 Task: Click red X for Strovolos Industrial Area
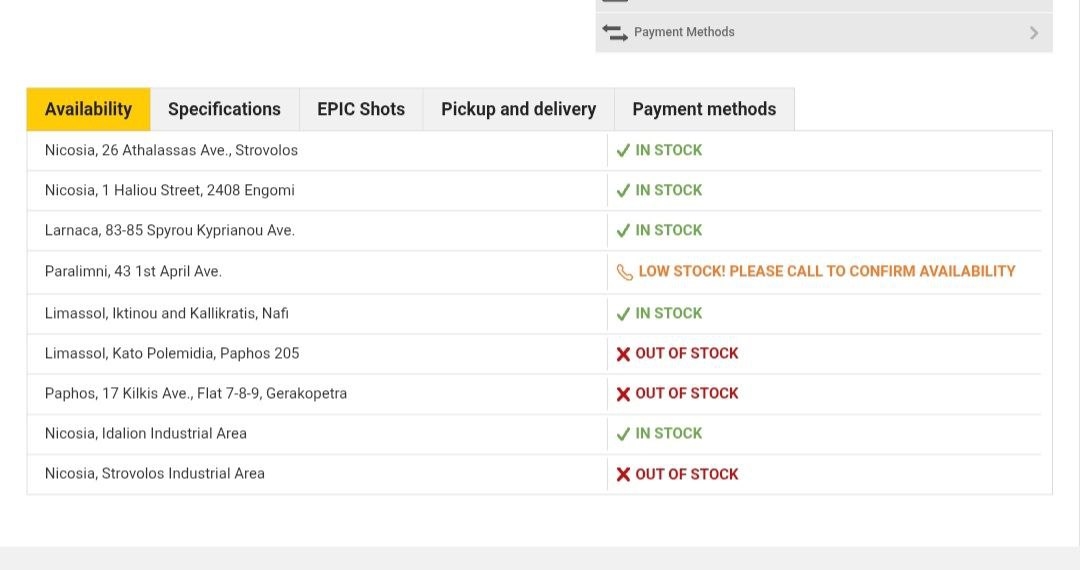(623, 474)
